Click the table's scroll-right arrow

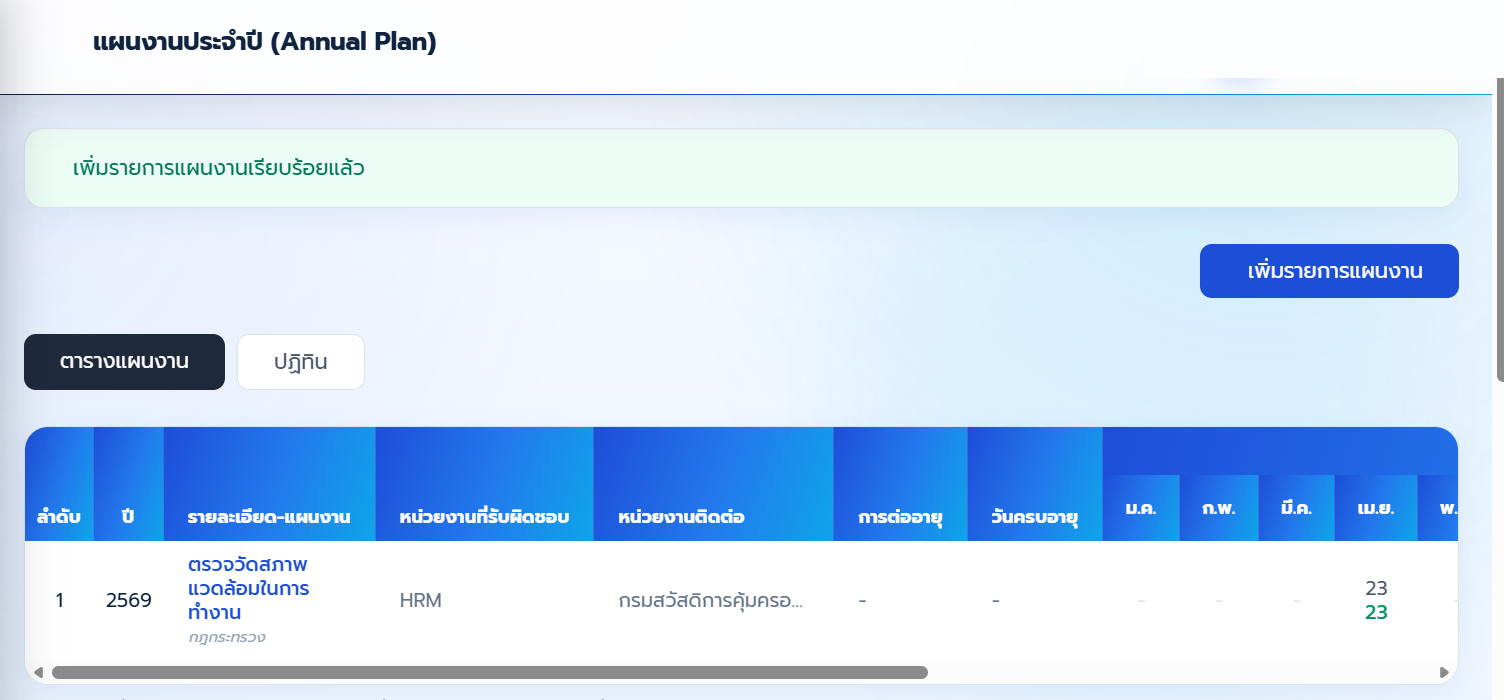click(x=1444, y=673)
